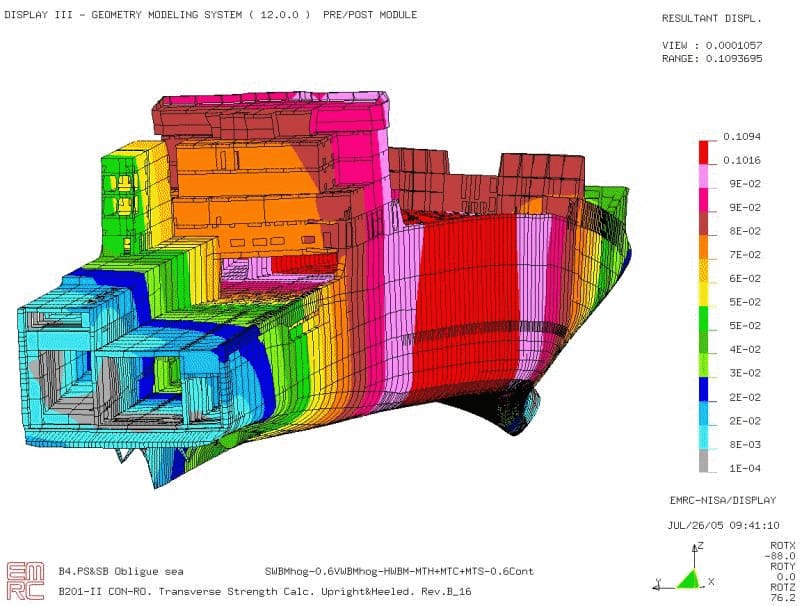The width and height of the screenshot is (800, 606).
Task: Click the 4E-02 legend value
Action: click(745, 349)
